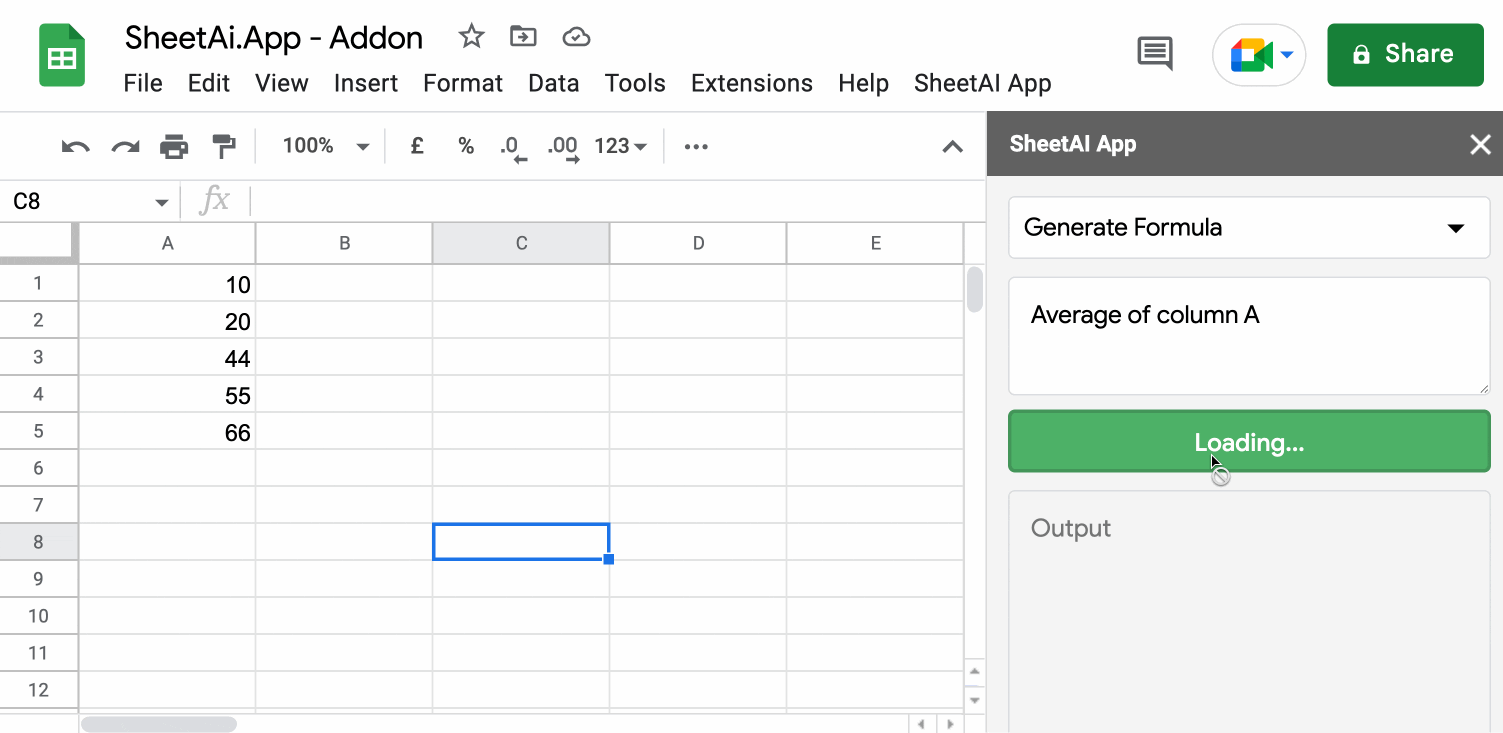Open the 123 number format dropdown

620,146
